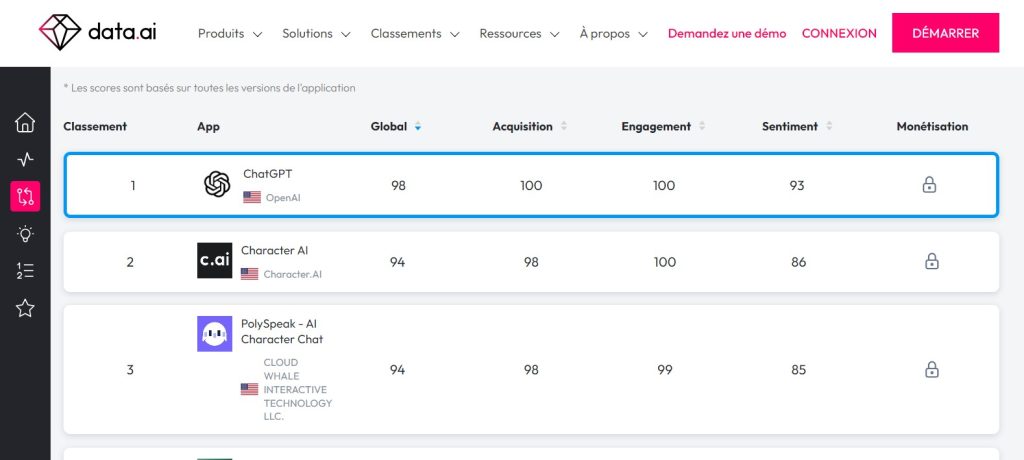Click the PolySpeak monetisation lock icon
The width and height of the screenshot is (1024, 460).
[932, 369]
